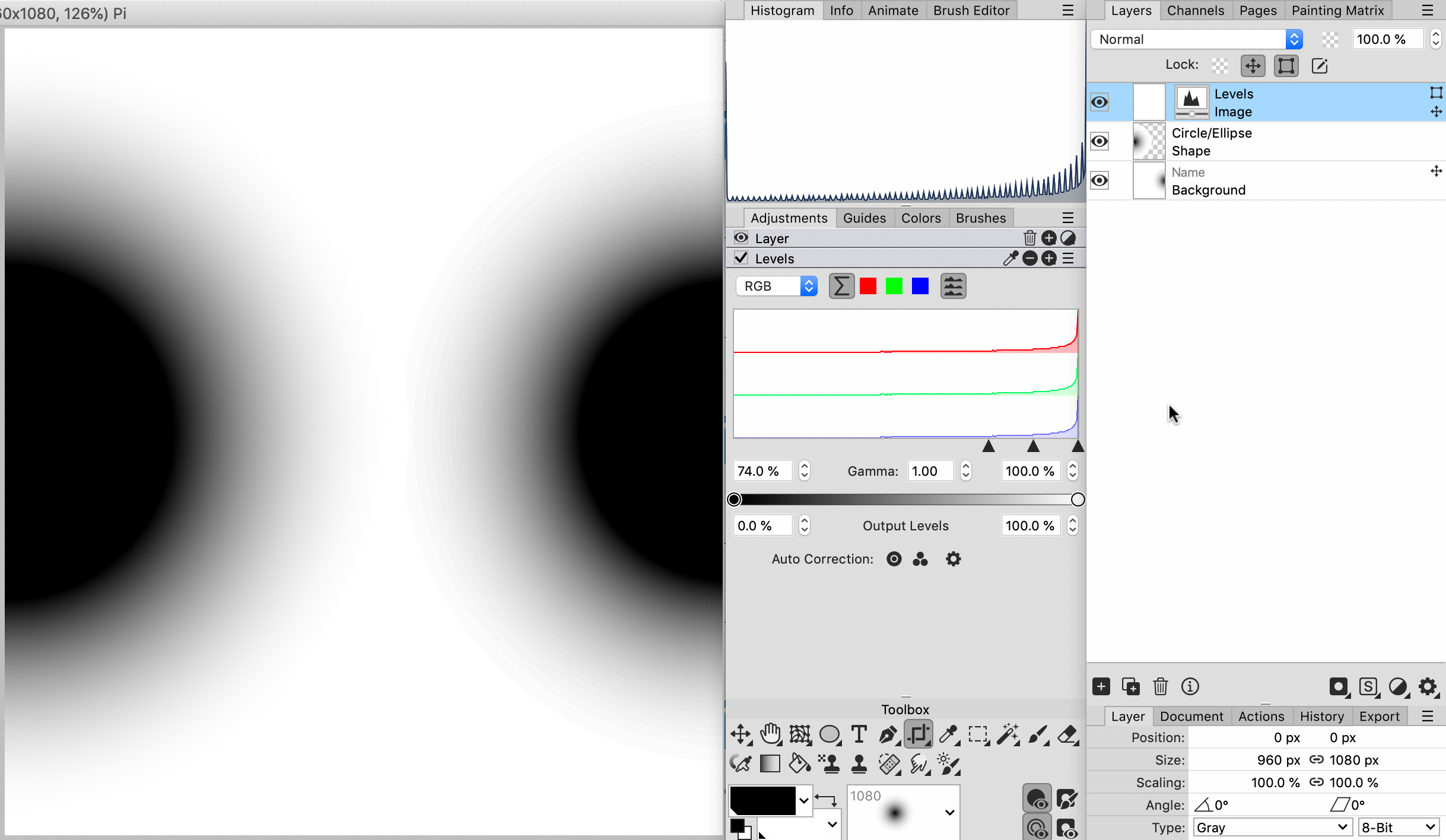
Task: Select the Eyedropper color picker tool
Action: [949, 734]
